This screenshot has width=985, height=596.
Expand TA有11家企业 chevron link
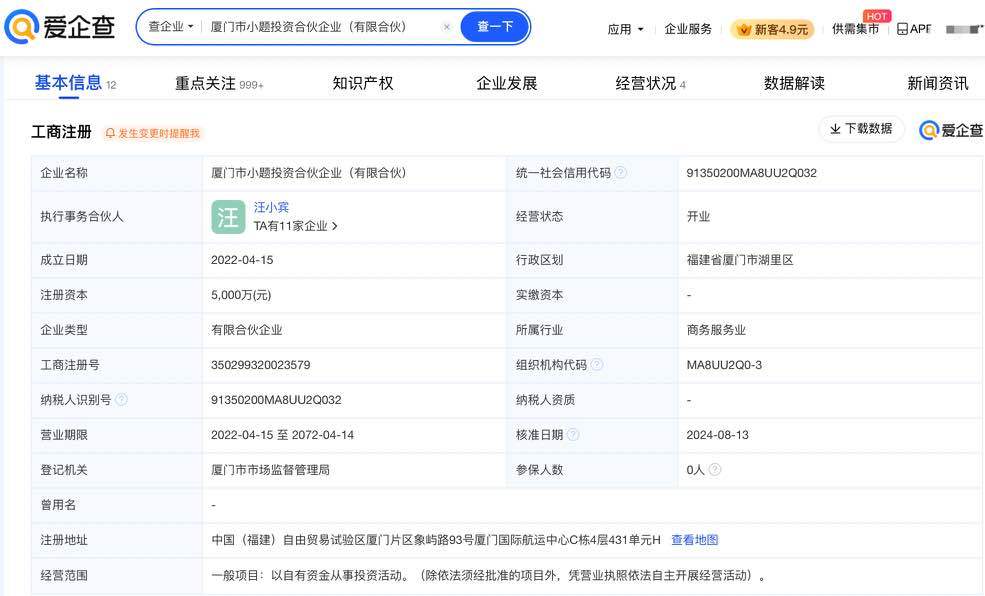point(296,226)
